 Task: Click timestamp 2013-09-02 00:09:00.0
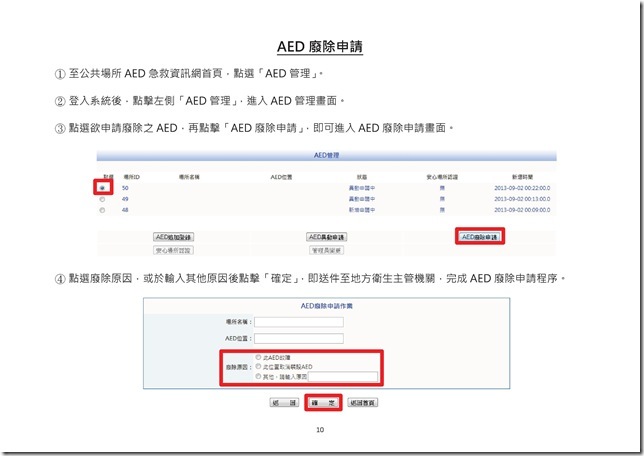click(522, 210)
